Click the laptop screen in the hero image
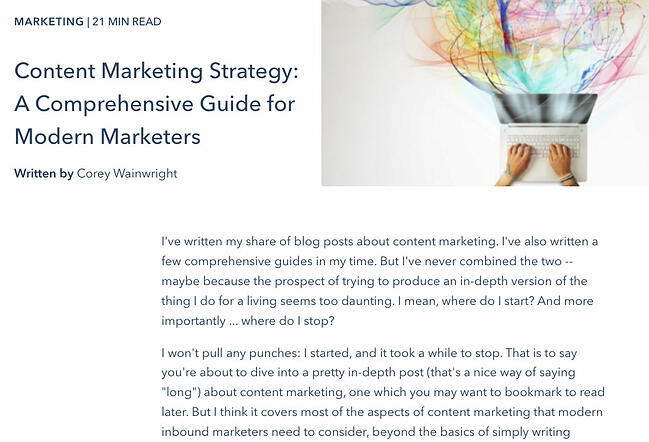This screenshot has width=649, height=442. (x=544, y=108)
